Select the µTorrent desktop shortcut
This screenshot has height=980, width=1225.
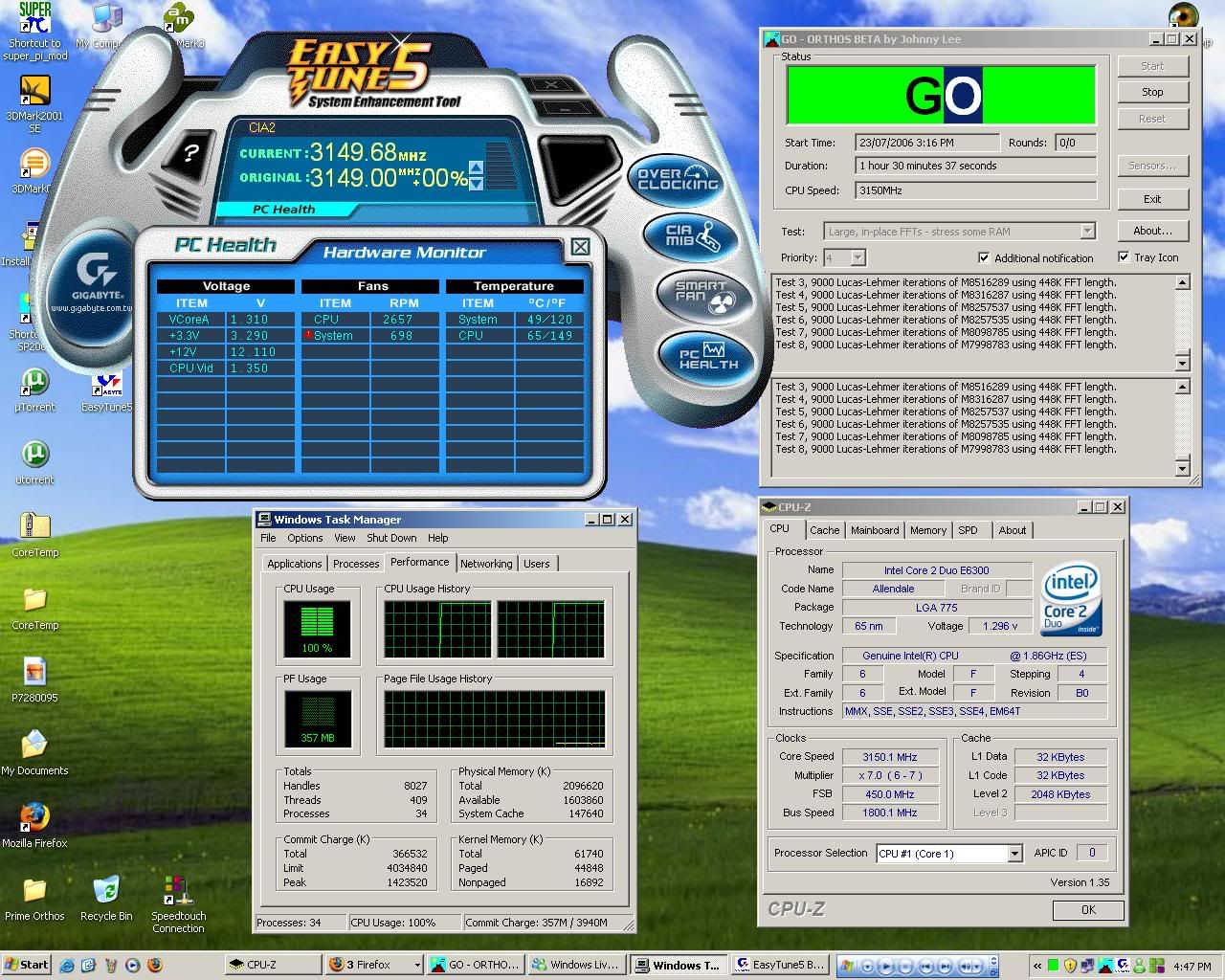tap(35, 390)
